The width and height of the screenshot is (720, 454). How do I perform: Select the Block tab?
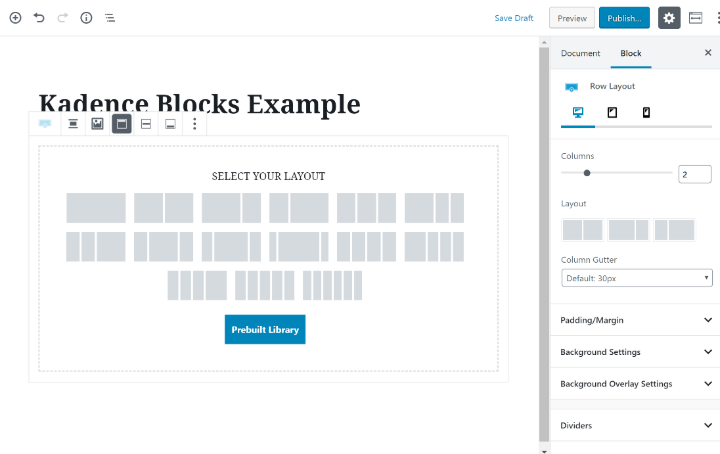[x=631, y=53]
